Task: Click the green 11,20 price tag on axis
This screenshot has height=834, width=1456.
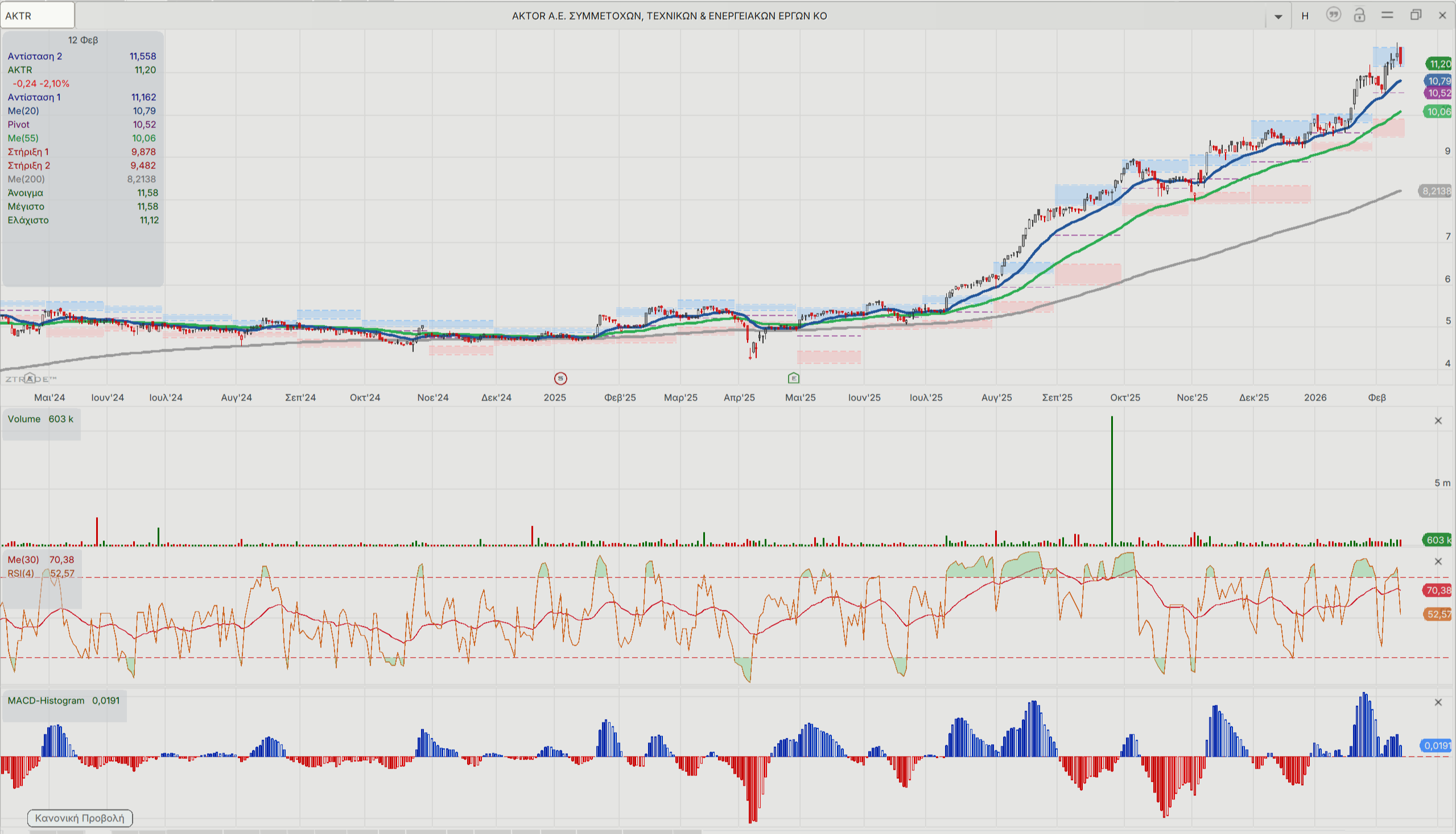Action: point(1438,64)
